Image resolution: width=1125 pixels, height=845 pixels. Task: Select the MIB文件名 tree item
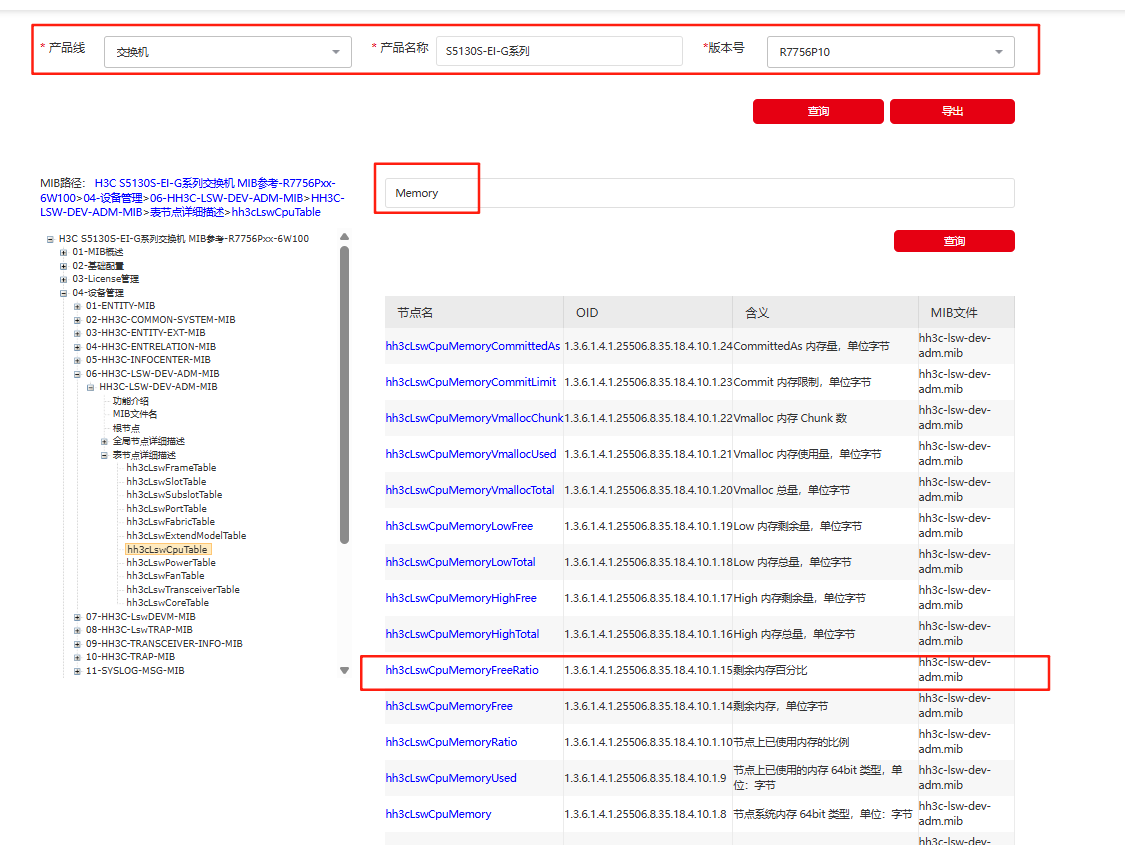(135, 414)
